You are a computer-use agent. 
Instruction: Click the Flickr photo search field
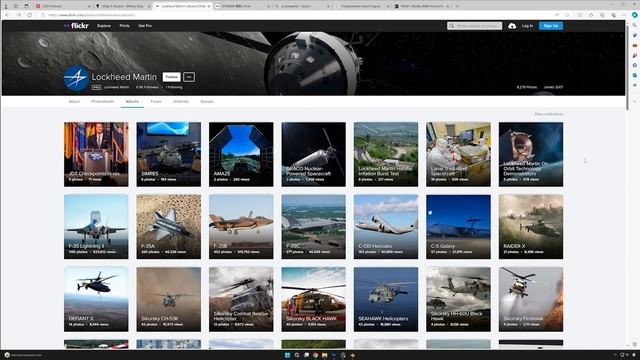[474, 26]
